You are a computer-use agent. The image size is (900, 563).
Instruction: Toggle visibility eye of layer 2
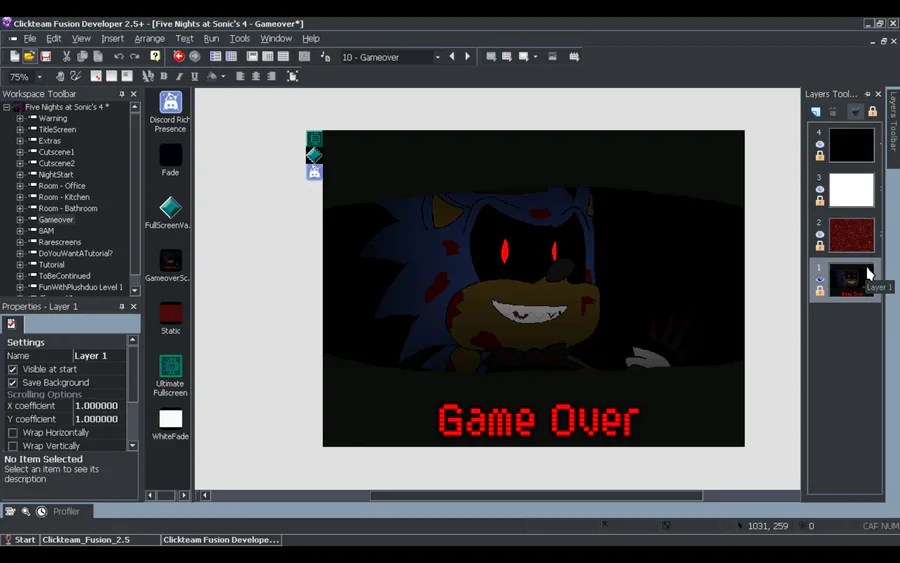click(820, 234)
